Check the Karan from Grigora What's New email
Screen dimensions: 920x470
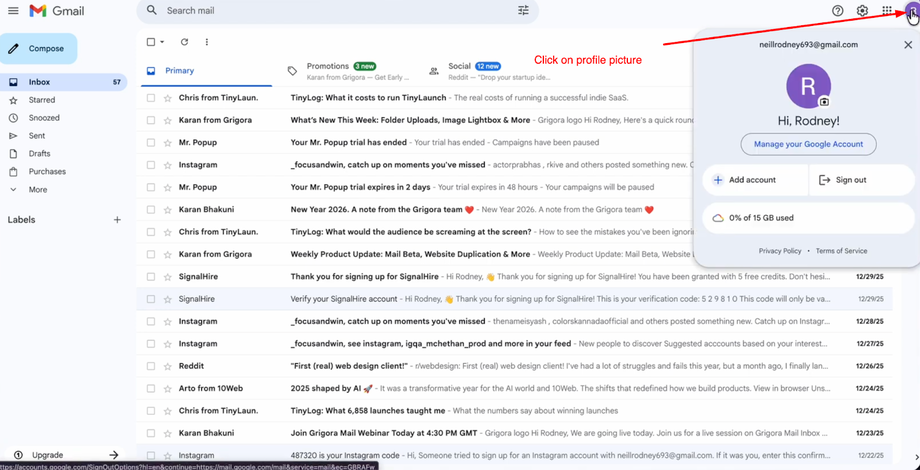[151, 120]
